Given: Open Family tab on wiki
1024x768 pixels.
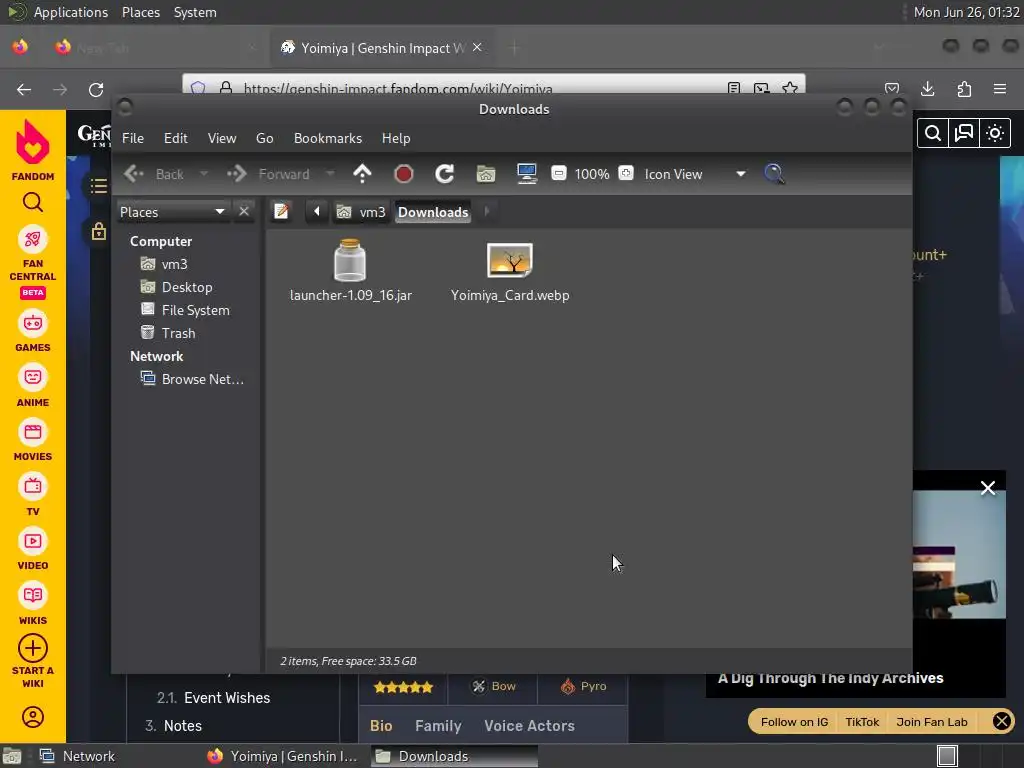Looking at the screenshot, I should pos(438,726).
